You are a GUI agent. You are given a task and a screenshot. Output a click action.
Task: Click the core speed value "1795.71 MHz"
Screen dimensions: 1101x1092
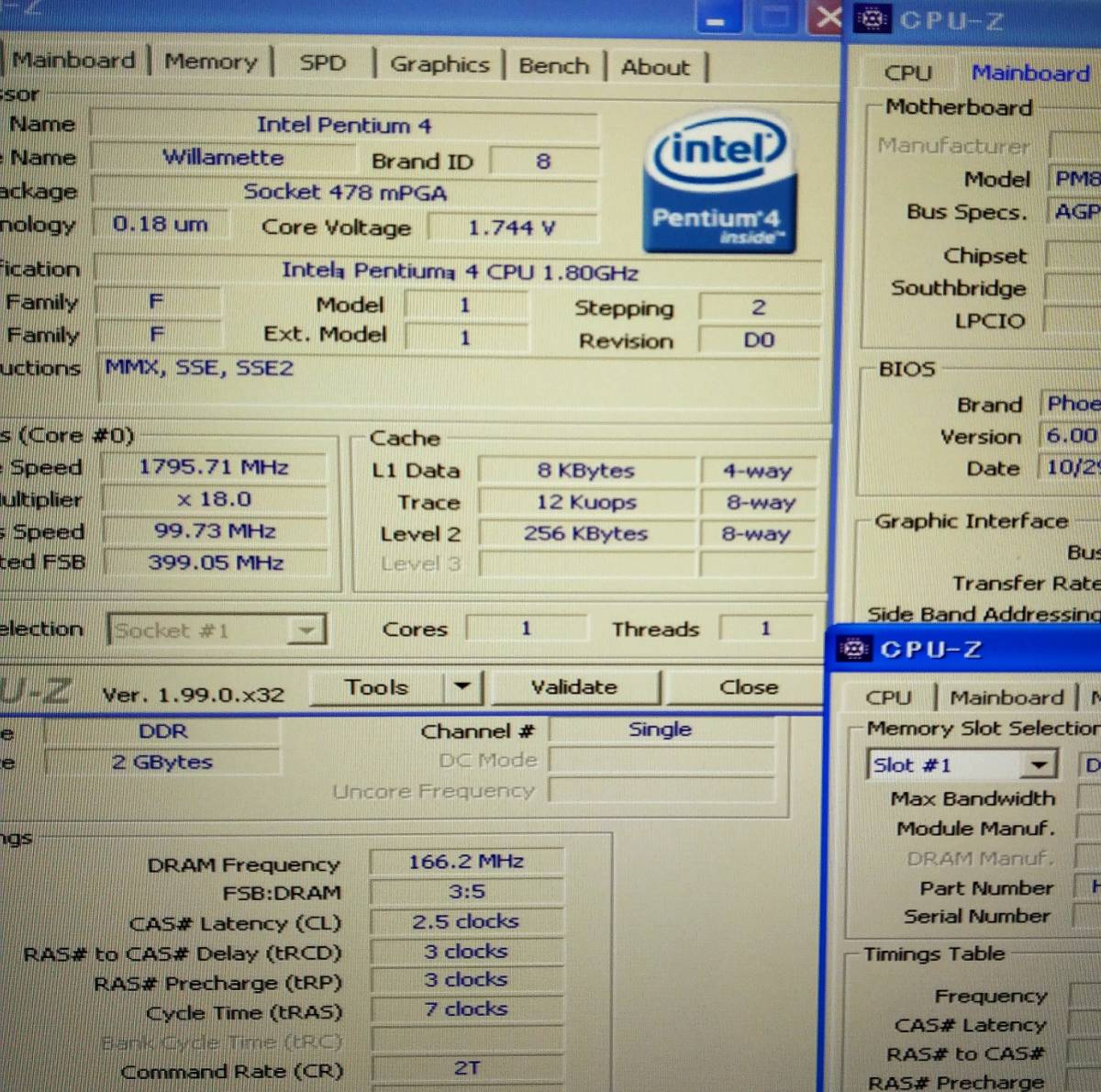pos(214,467)
